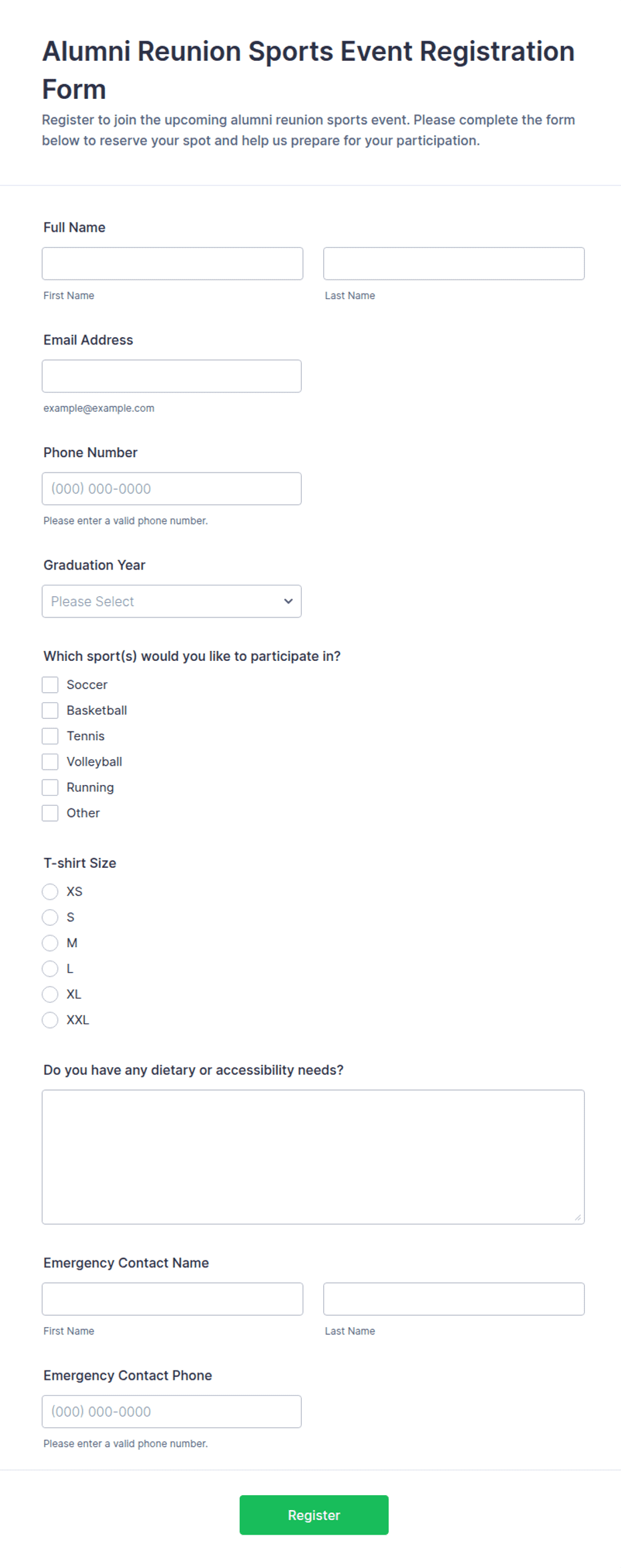621x1568 pixels.
Task: Focus the Email Address input box
Action: pos(172,376)
